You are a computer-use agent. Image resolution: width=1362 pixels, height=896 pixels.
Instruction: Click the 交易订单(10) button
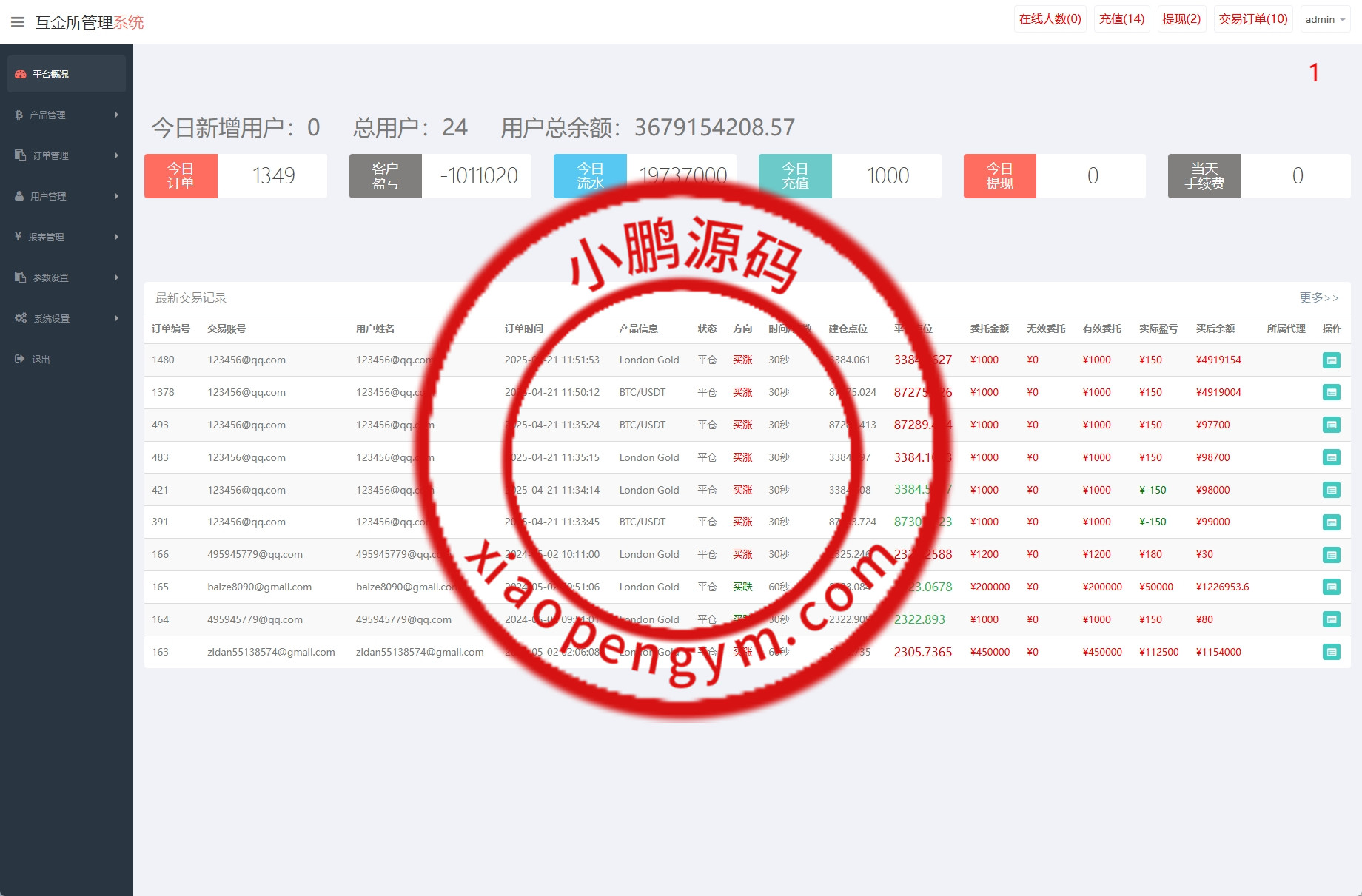(x=1252, y=19)
